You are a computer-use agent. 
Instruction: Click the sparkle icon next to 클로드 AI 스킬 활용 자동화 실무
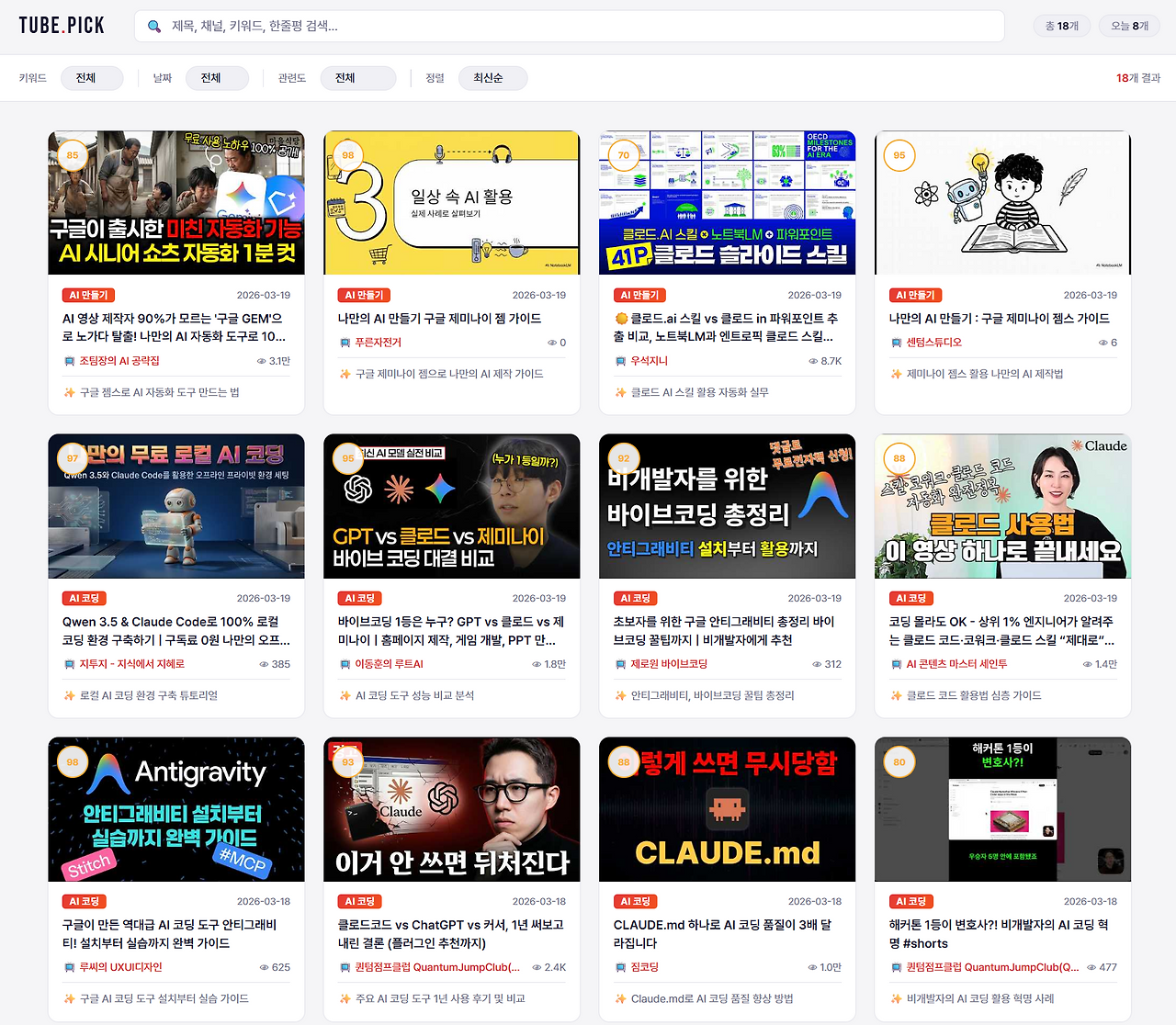coord(620,392)
